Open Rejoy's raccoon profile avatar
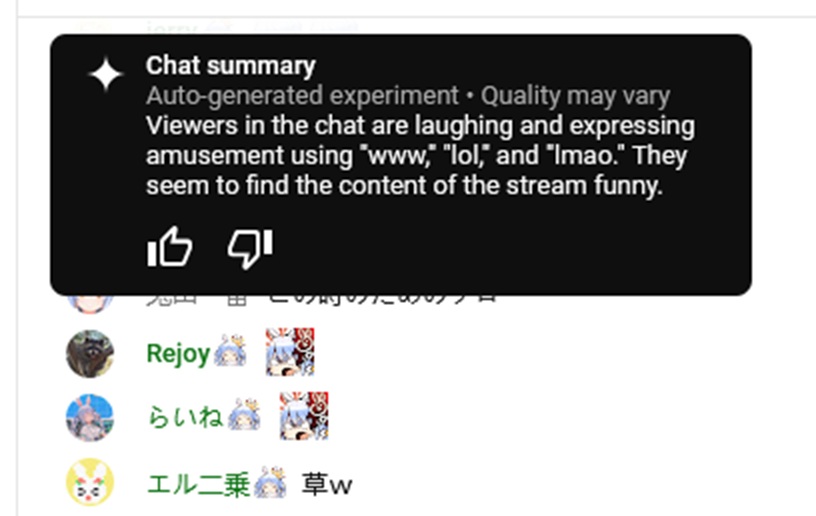 [90, 354]
